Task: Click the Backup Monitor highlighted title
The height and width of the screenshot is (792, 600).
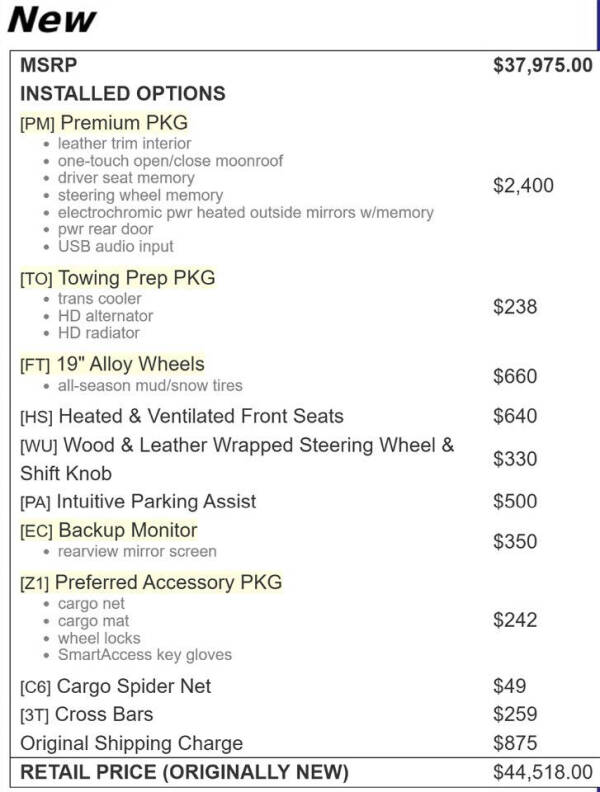Action: click(128, 530)
